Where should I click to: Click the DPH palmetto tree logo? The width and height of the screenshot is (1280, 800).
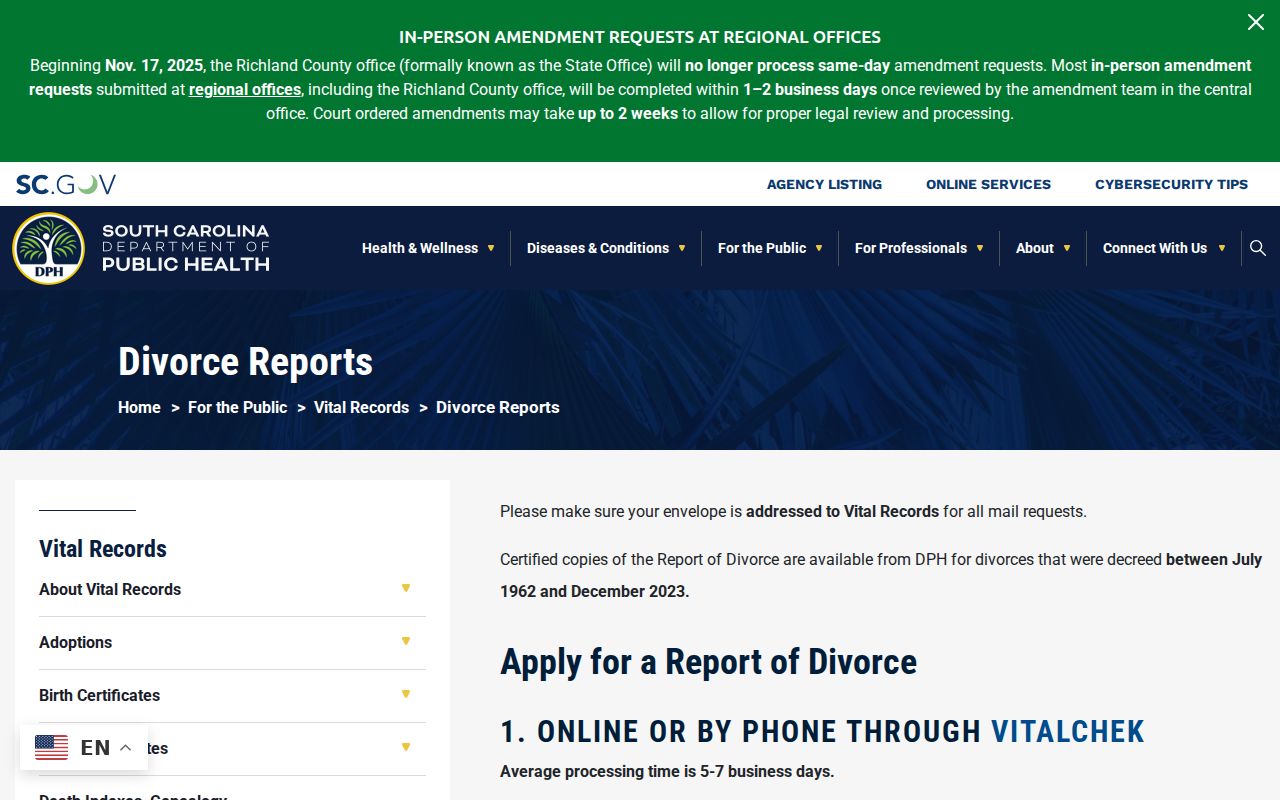[x=48, y=248]
